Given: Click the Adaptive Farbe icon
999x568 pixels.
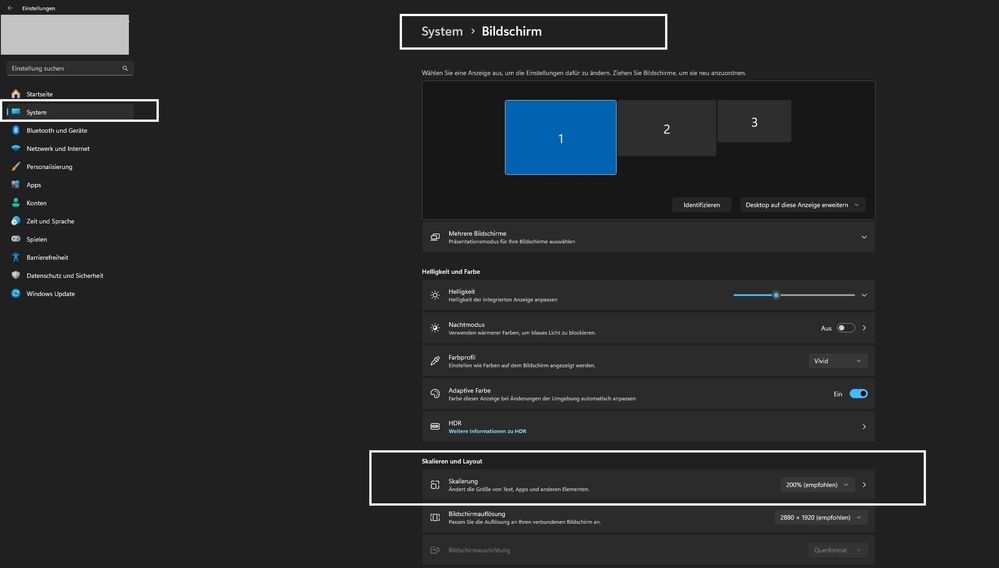Looking at the screenshot, I should click(x=435, y=394).
